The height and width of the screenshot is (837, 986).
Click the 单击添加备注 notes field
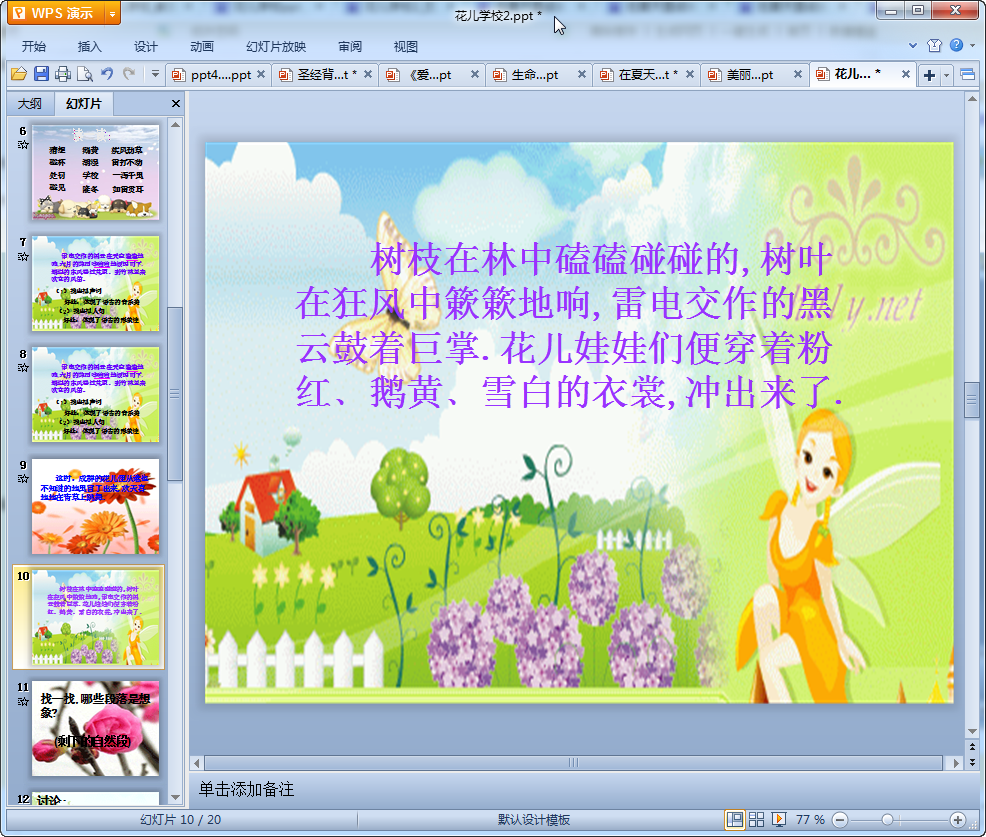[246, 789]
